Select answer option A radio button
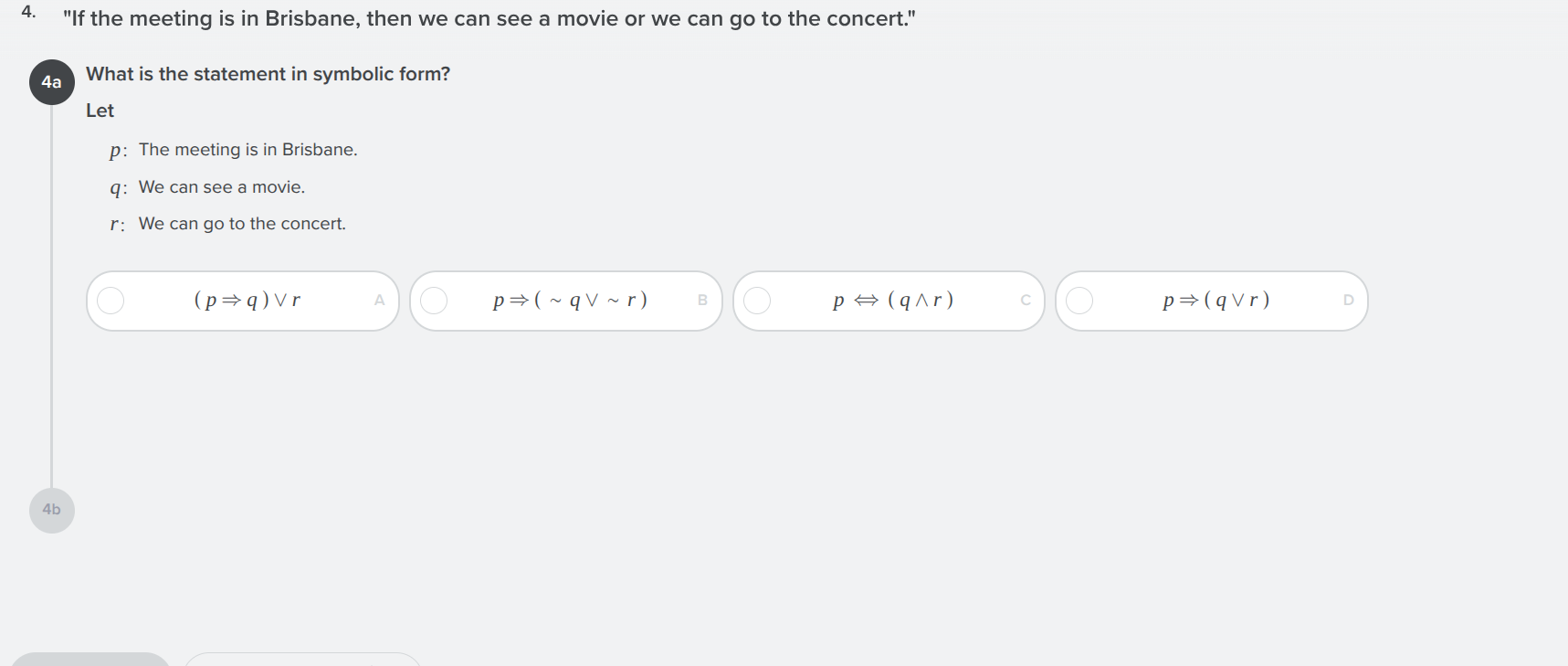This screenshot has width=1568, height=666. [110, 301]
